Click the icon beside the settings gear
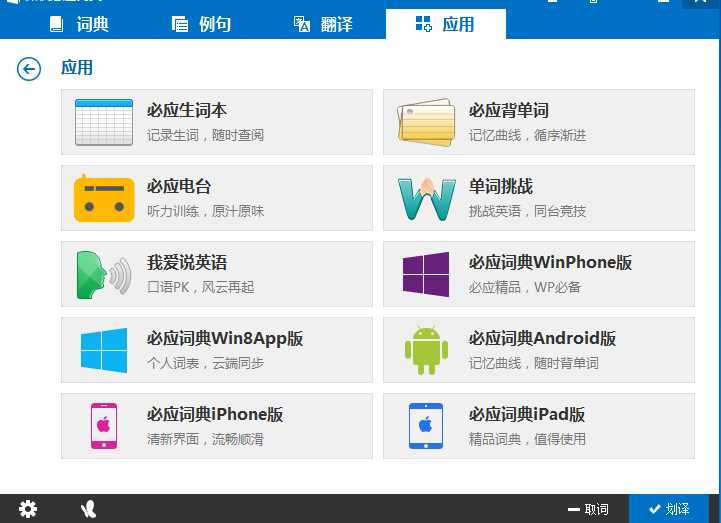Viewport: 721px width, 523px height. click(x=88, y=509)
